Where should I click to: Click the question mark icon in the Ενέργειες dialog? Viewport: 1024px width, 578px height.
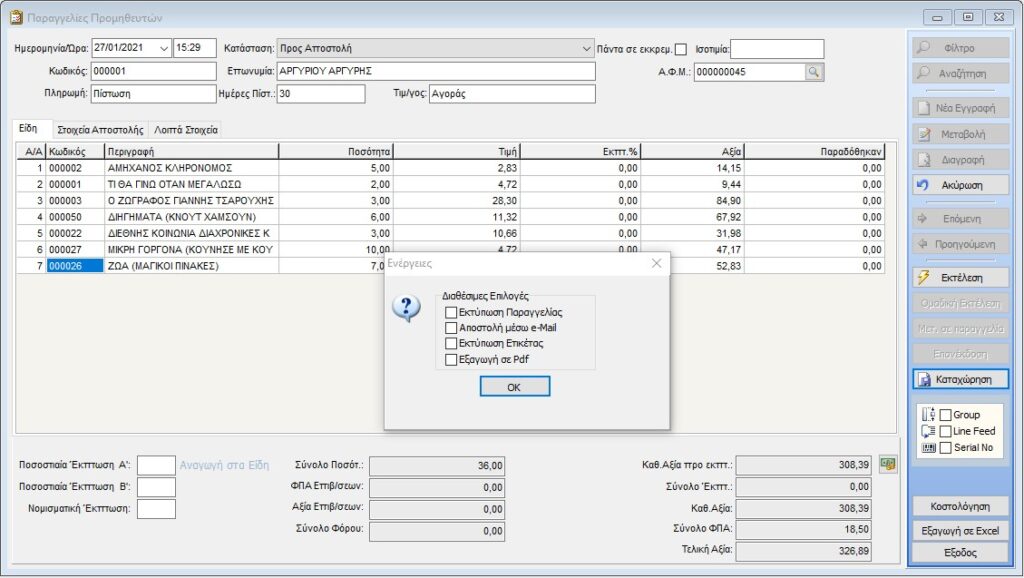(x=407, y=306)
